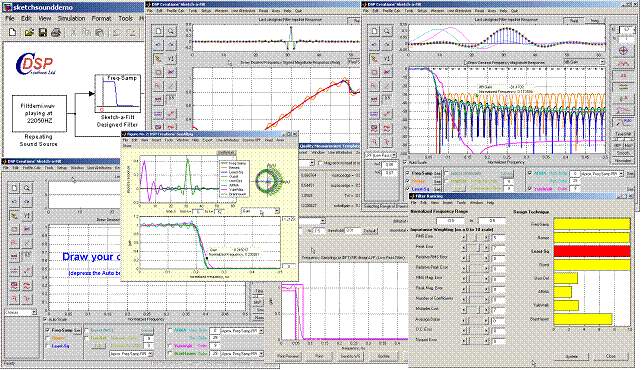Select magnifier icon in middle Sketch-a-Filt window
Screen dimensions: 641x370
coord(171,31)
